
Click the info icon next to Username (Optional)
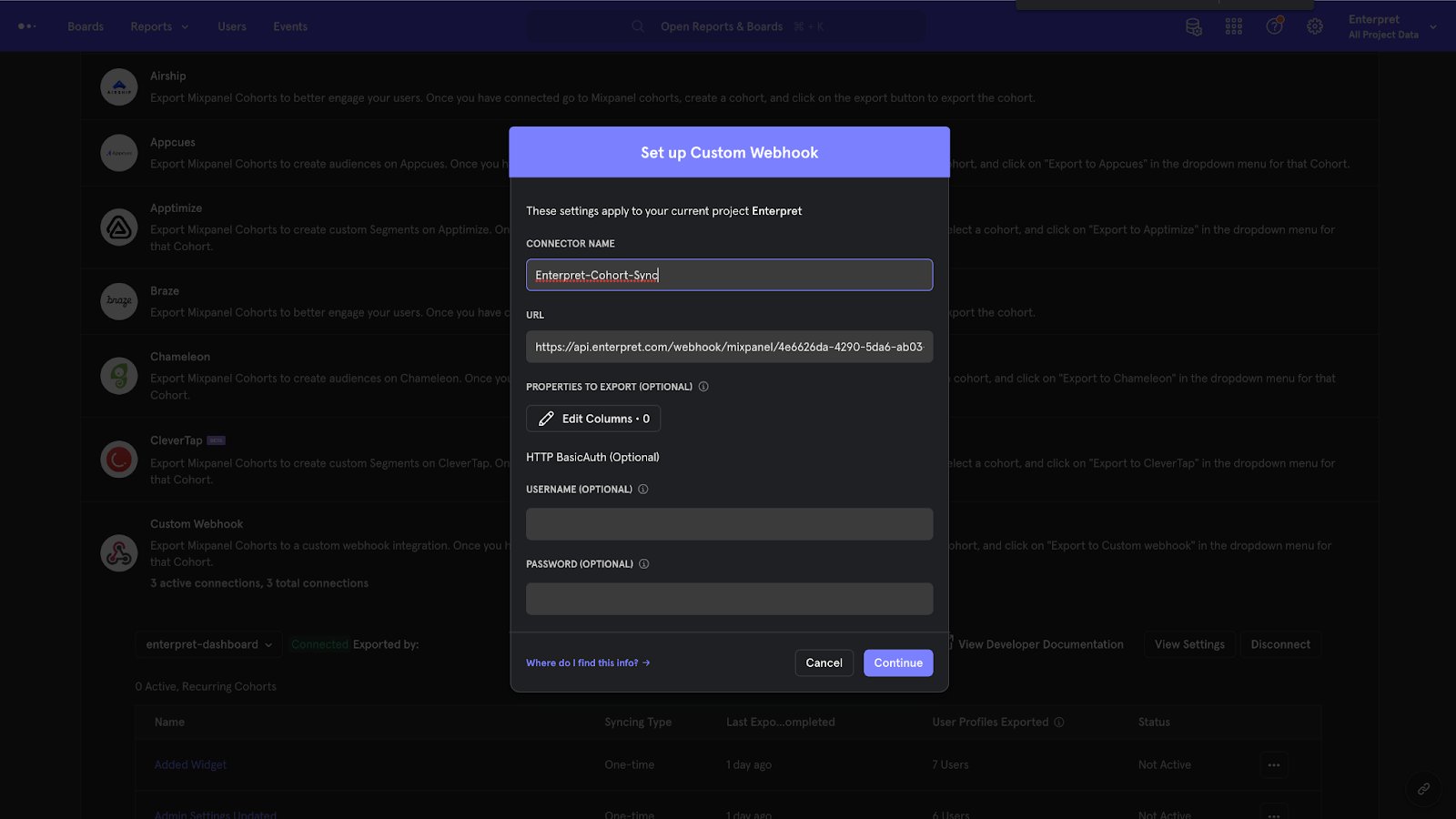pos(643,490)
